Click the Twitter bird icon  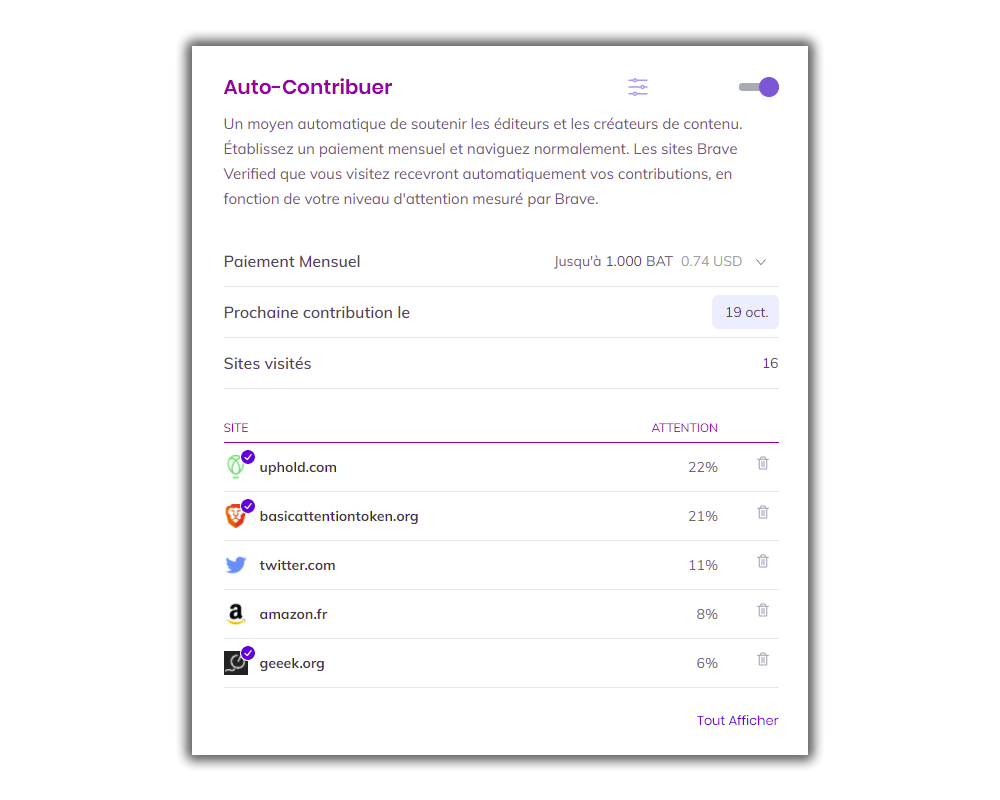coord(235,565)
